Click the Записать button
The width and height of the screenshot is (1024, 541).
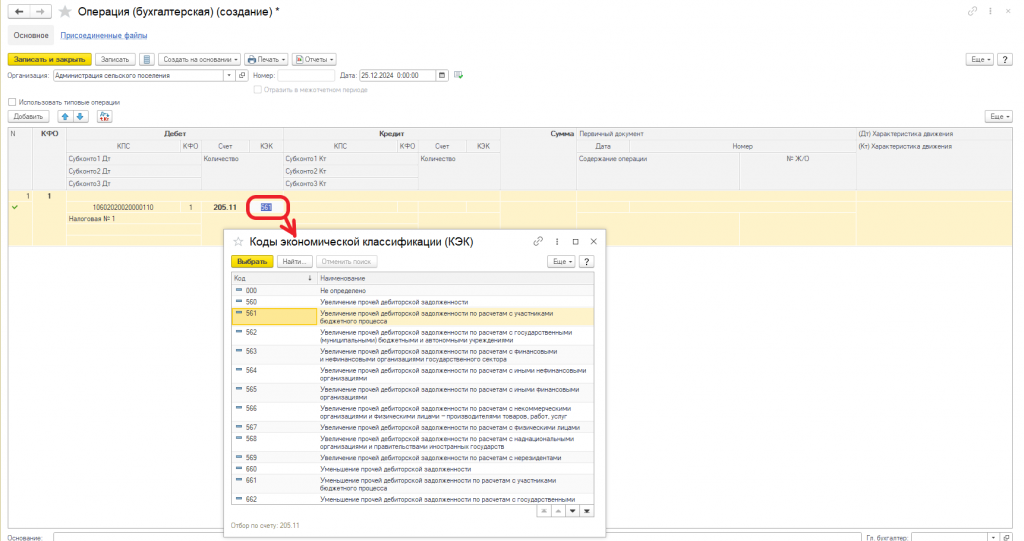[115, 59]
